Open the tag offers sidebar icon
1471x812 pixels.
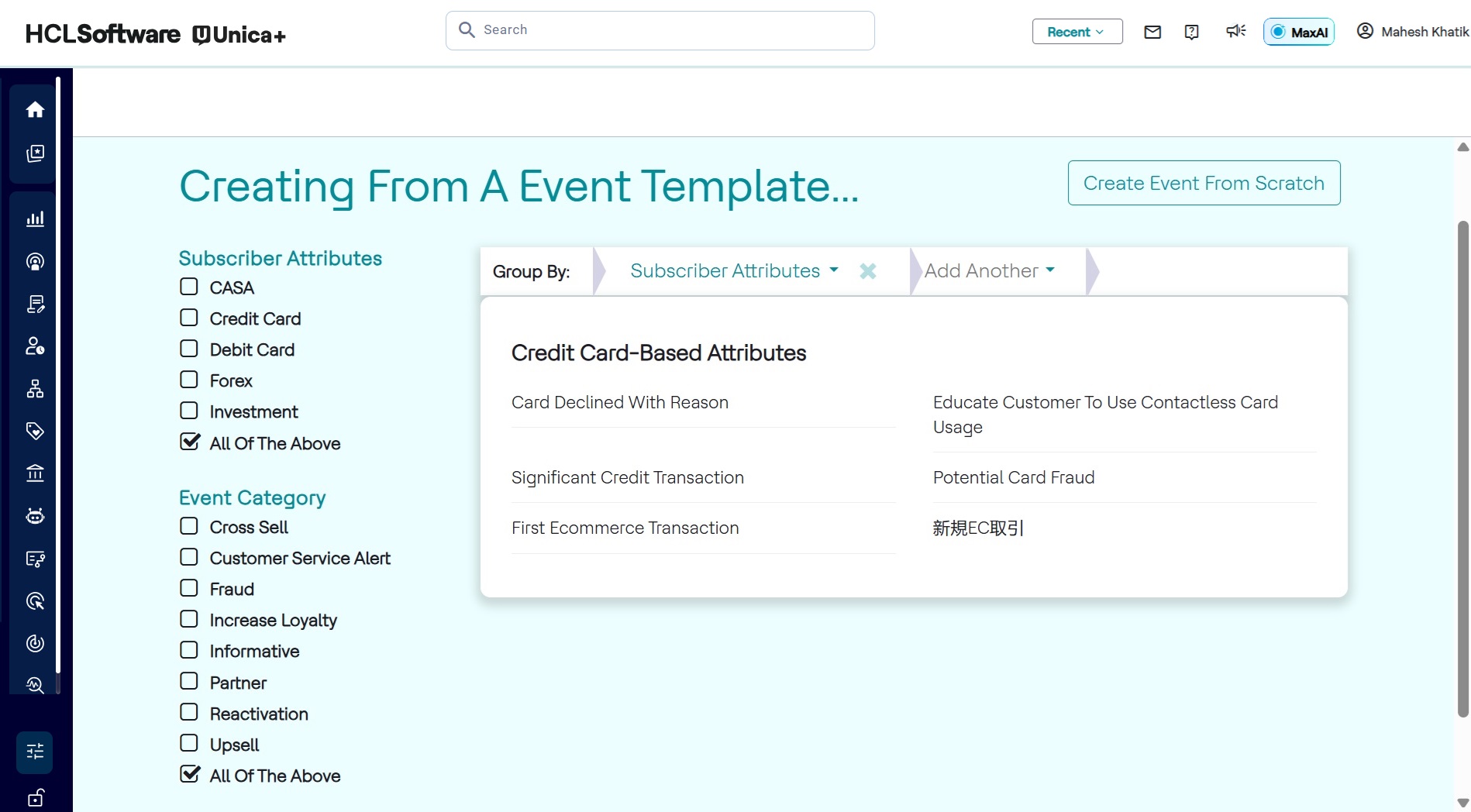pyautogui.click(x=35, y=431)
